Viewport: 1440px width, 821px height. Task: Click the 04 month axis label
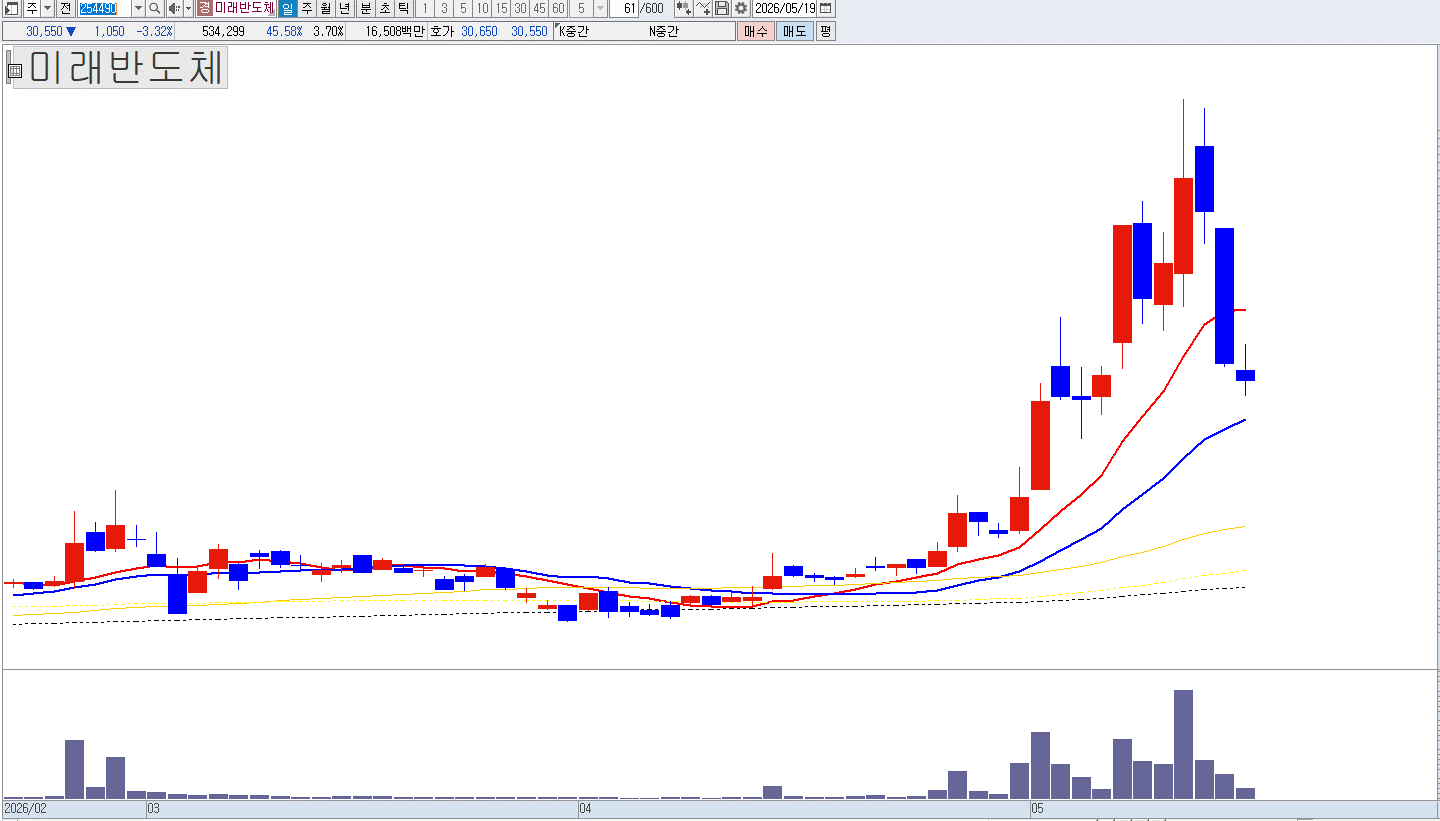586,807
